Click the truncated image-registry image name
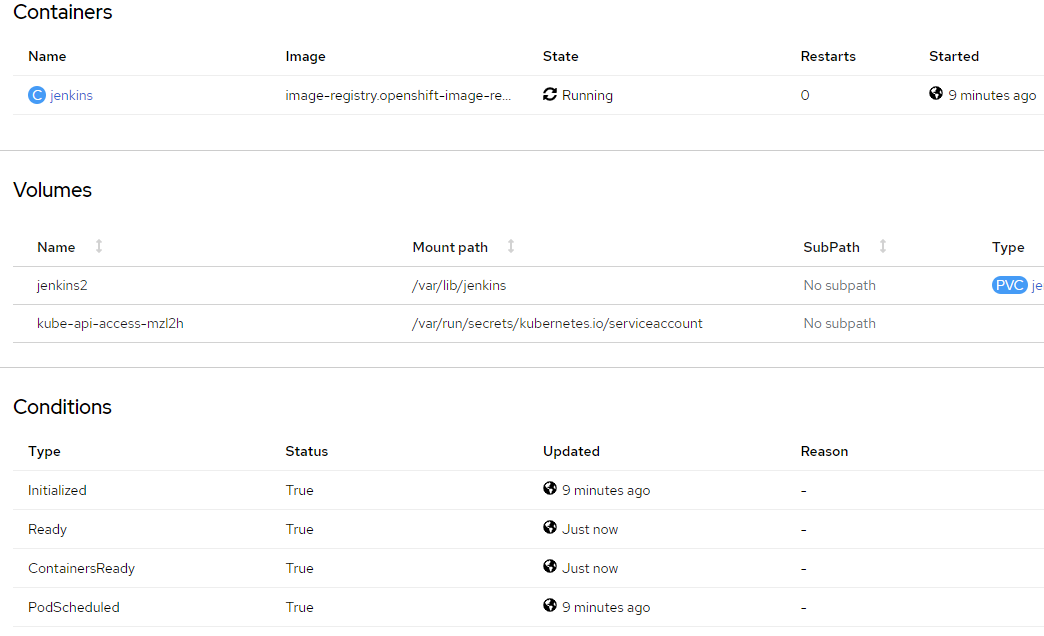 pos(397,94)
